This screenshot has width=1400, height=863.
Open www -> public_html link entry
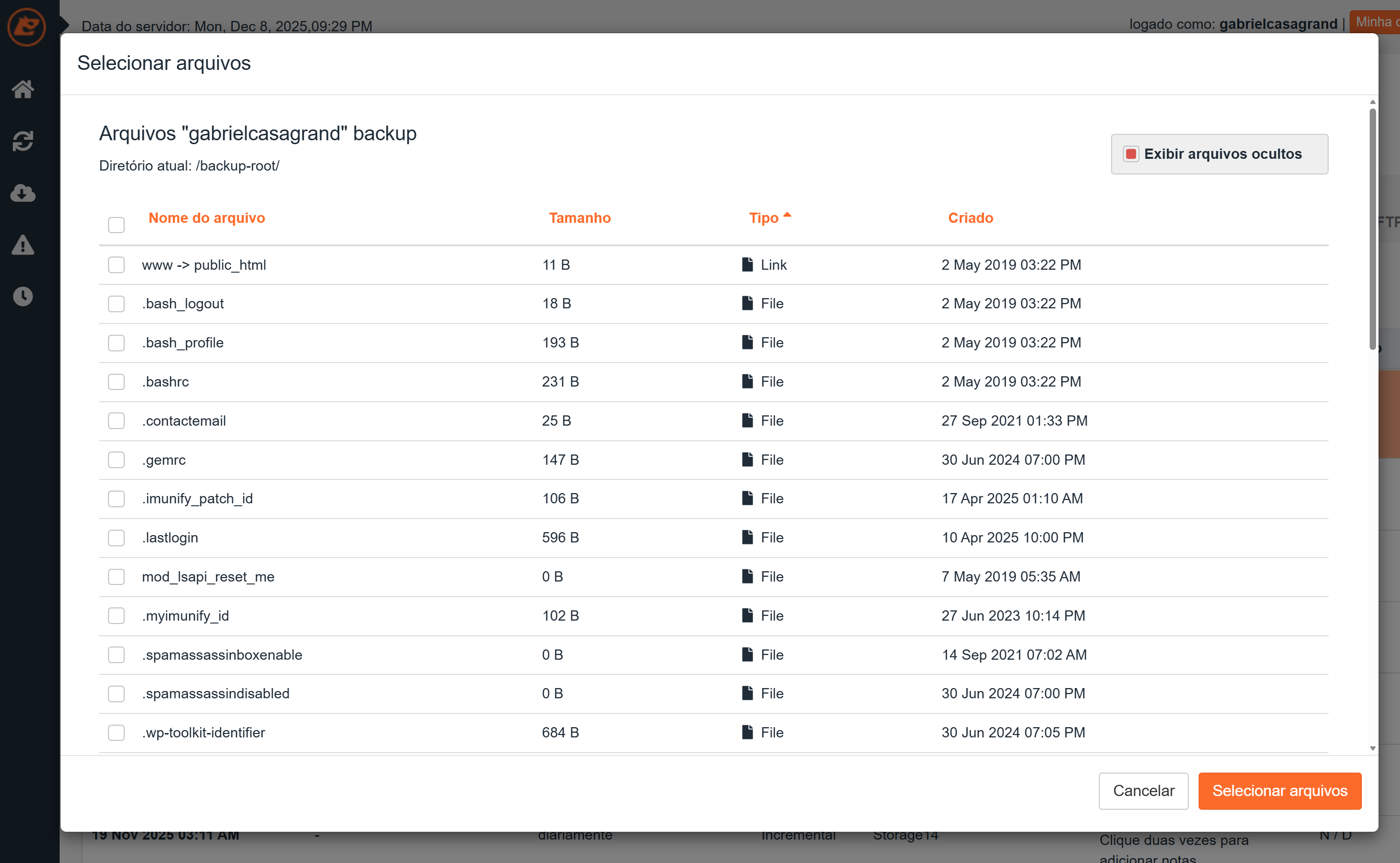click(204, 265)
